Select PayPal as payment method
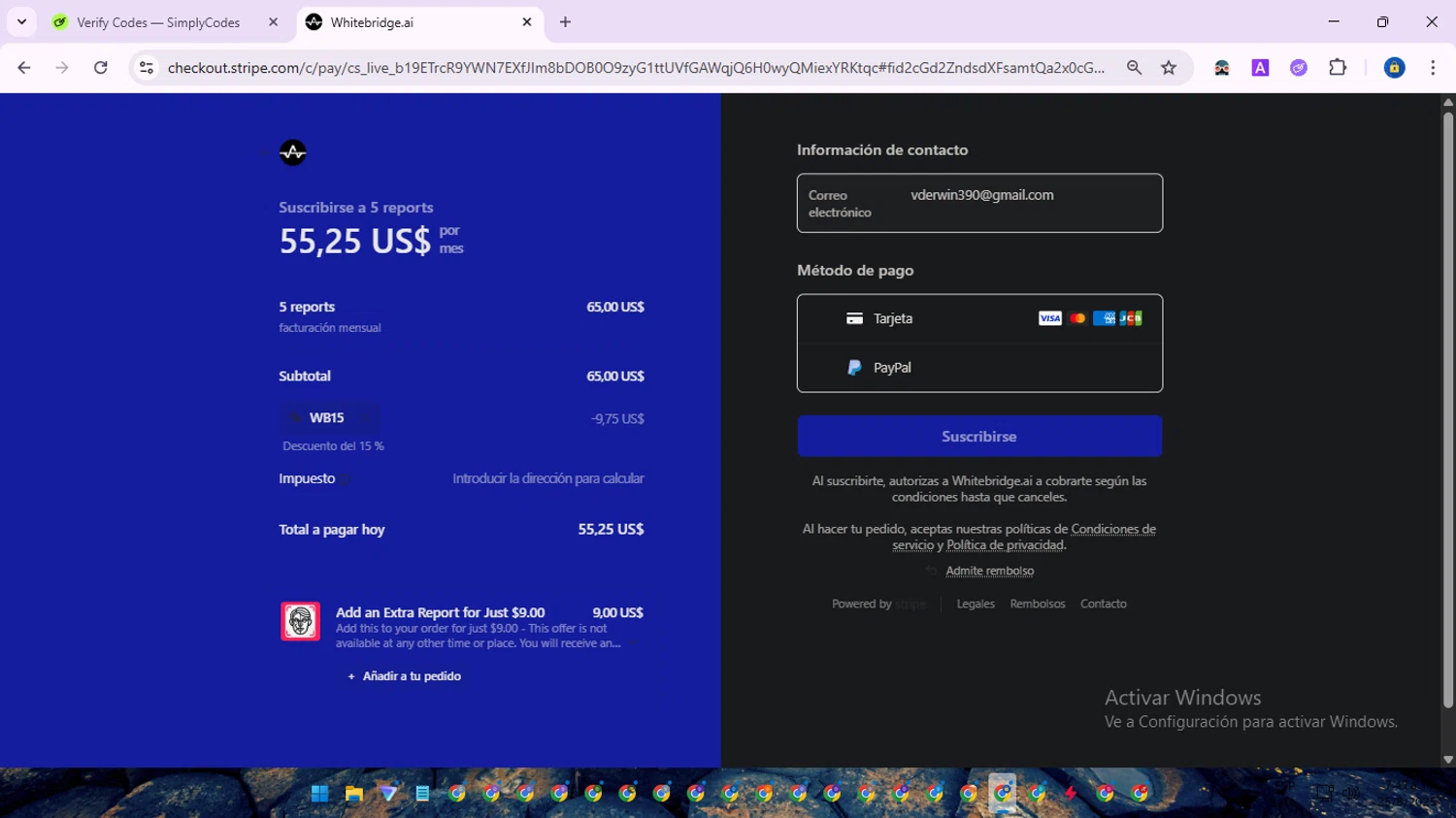 pos(979,368)
